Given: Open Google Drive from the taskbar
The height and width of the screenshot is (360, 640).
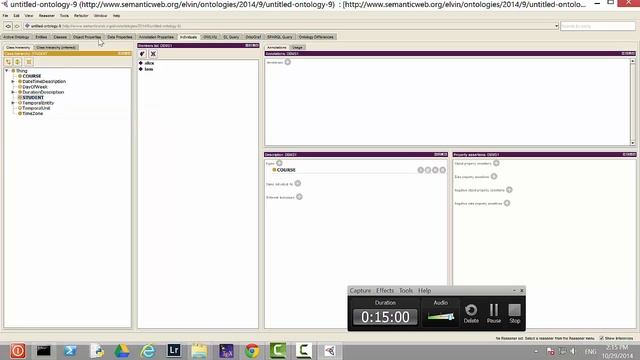Looking at the screenshot, I should tap(122, 351).
